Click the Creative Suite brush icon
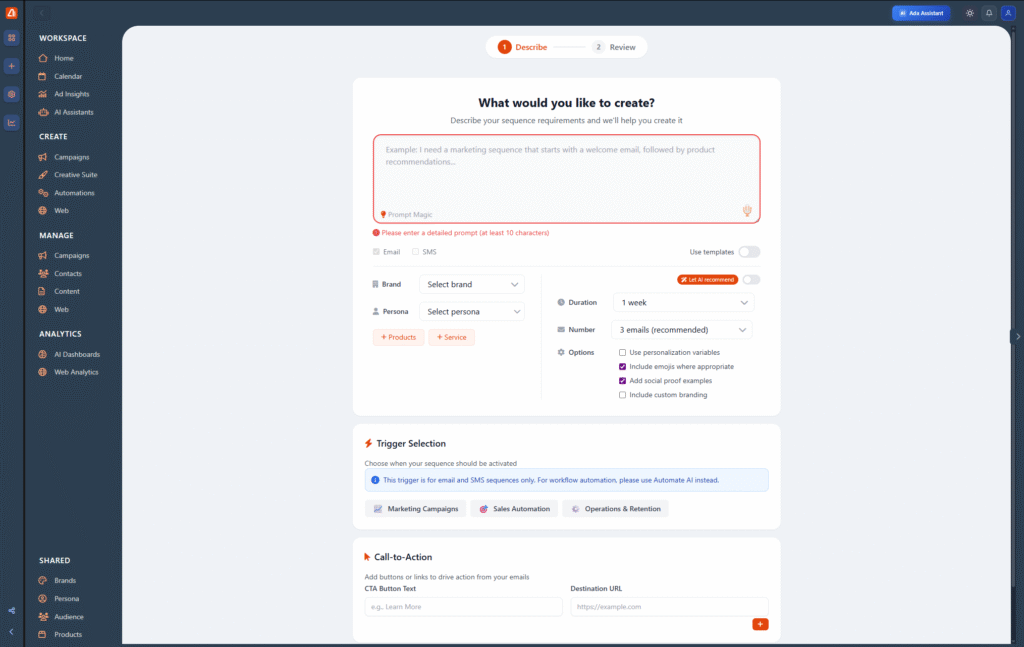This screenshot has height=647, width=1024. pyautogui.click(x=43, y=175)
